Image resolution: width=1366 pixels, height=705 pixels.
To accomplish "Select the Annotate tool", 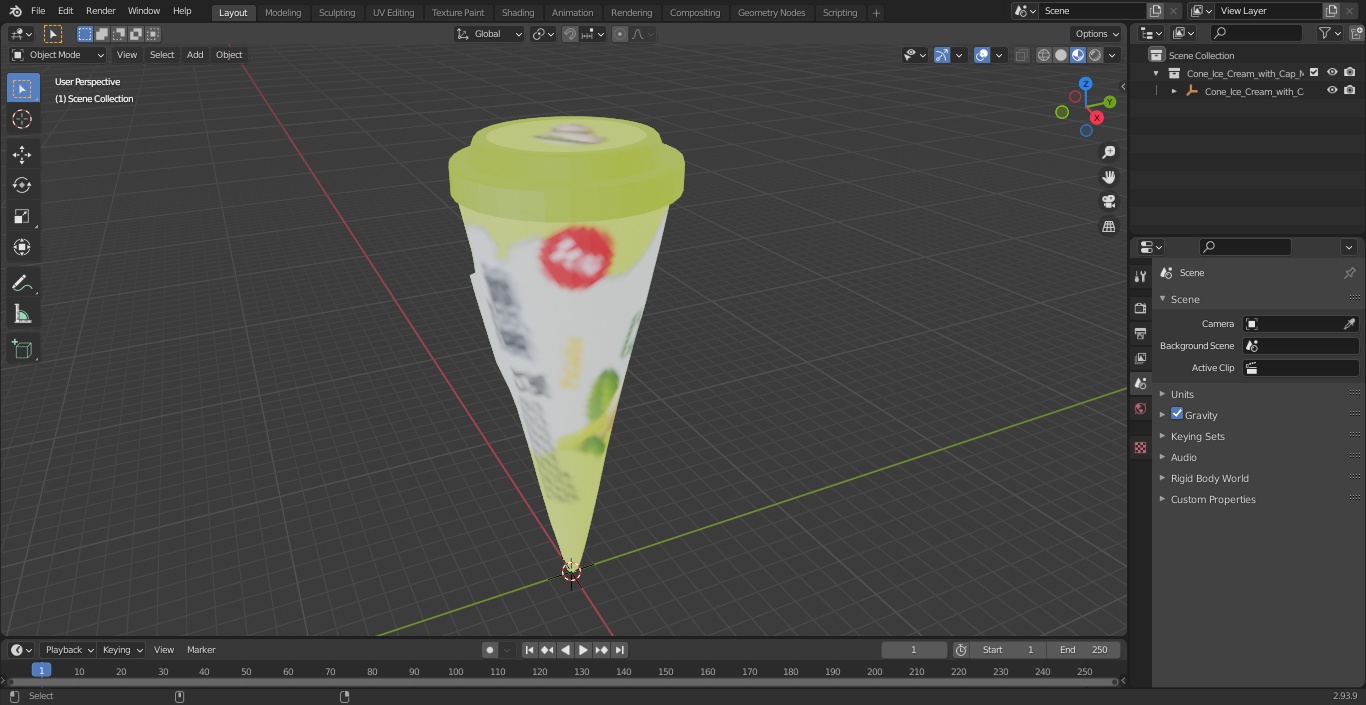I will pos(22,283).
